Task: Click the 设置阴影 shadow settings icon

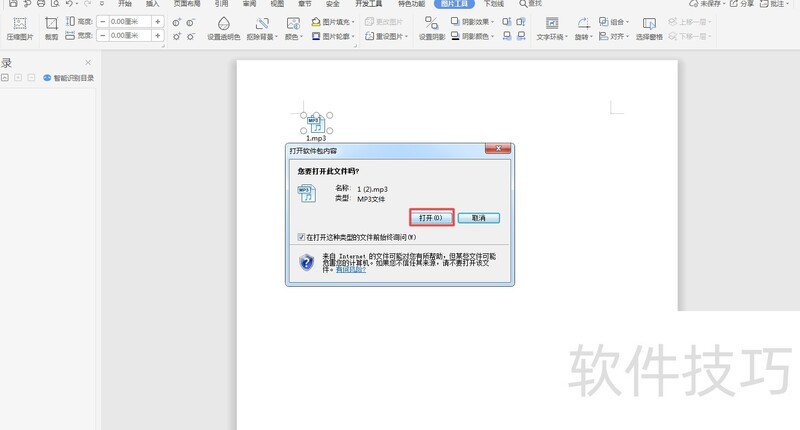Action: pos(432,23)
